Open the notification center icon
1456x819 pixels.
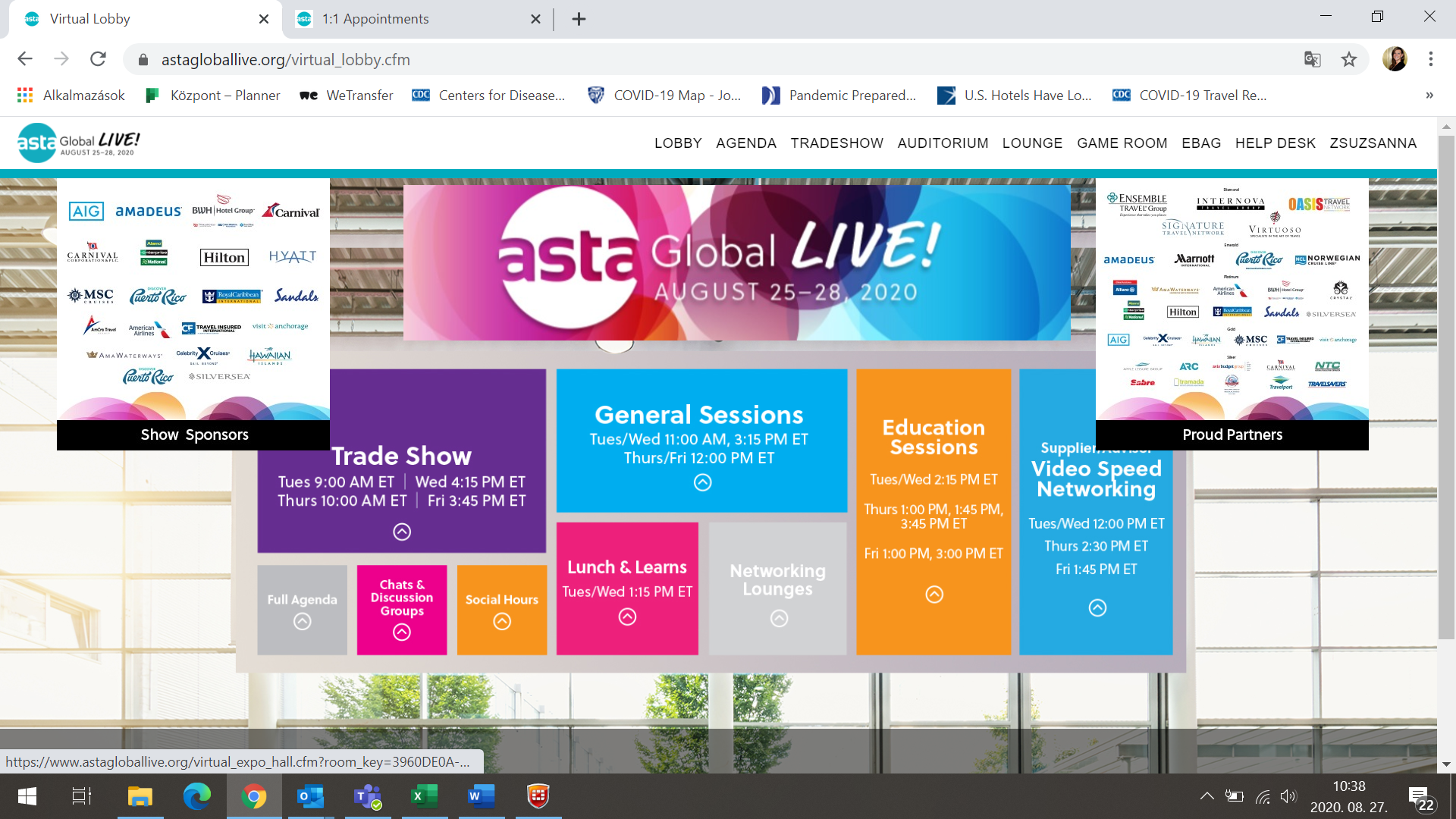1420,797
